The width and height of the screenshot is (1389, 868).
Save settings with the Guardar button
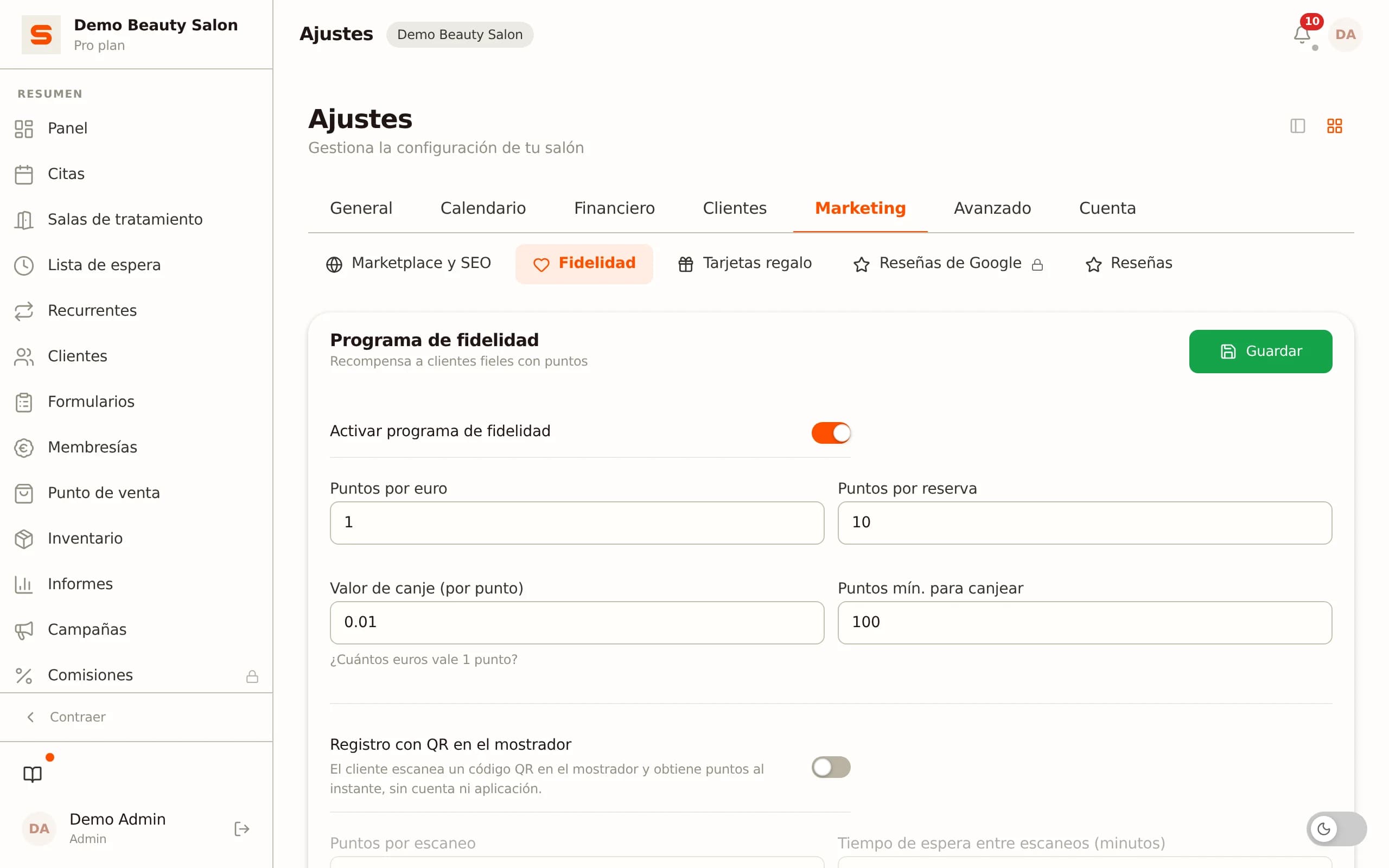pos(1260,352)
